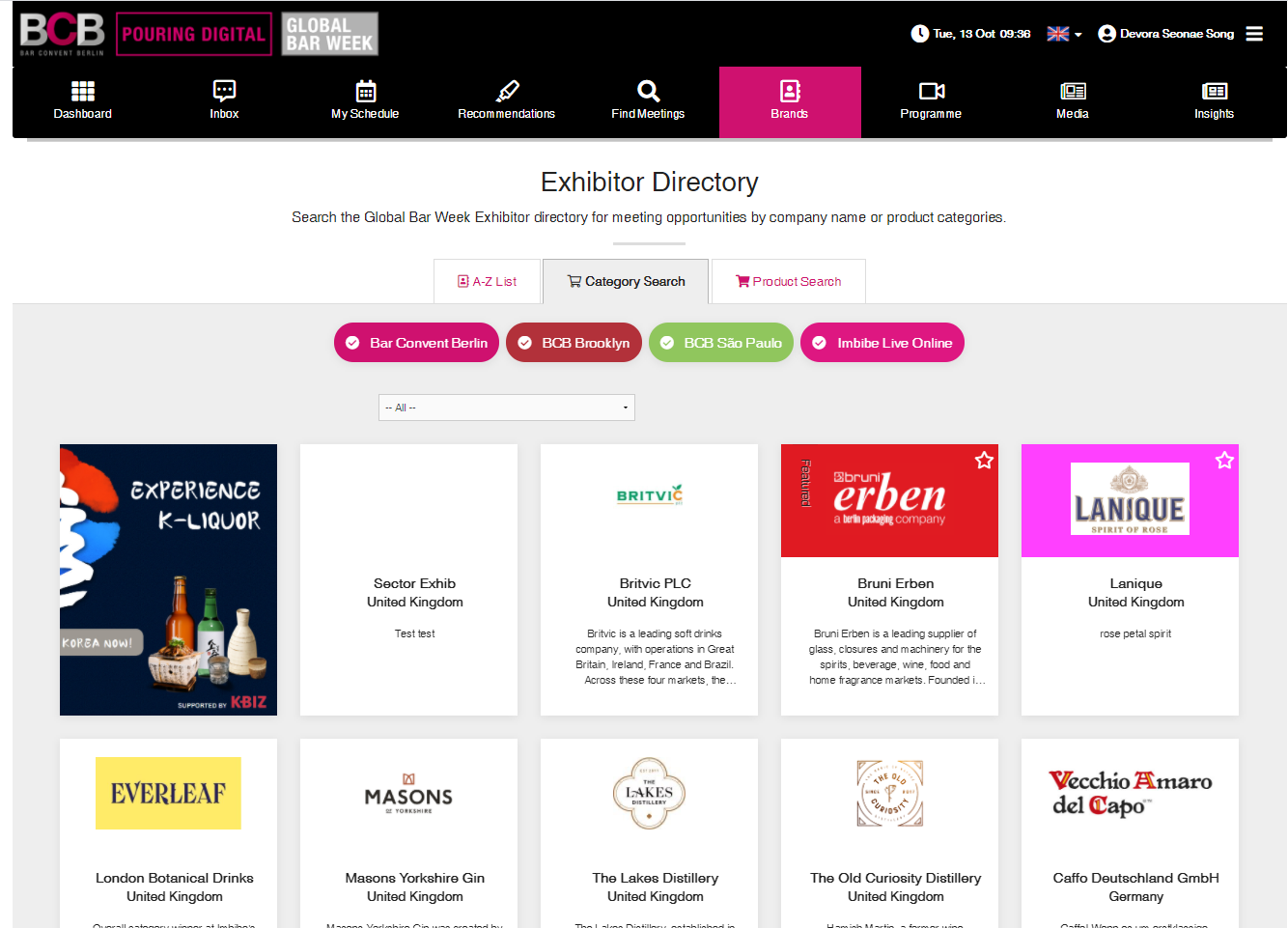Select the Brands contact-book icon
Screen dimensions: 1288x928
pos(790,91)
